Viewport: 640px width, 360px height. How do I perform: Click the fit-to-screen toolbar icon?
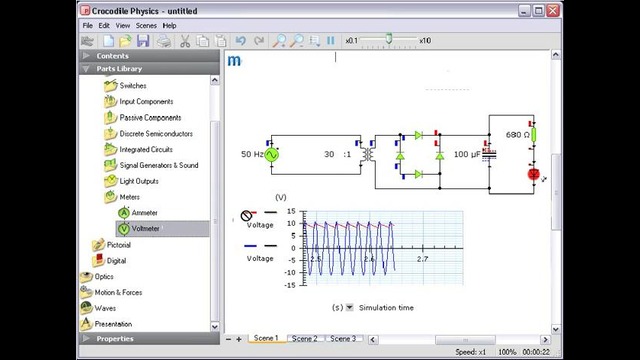coord(314,41)
